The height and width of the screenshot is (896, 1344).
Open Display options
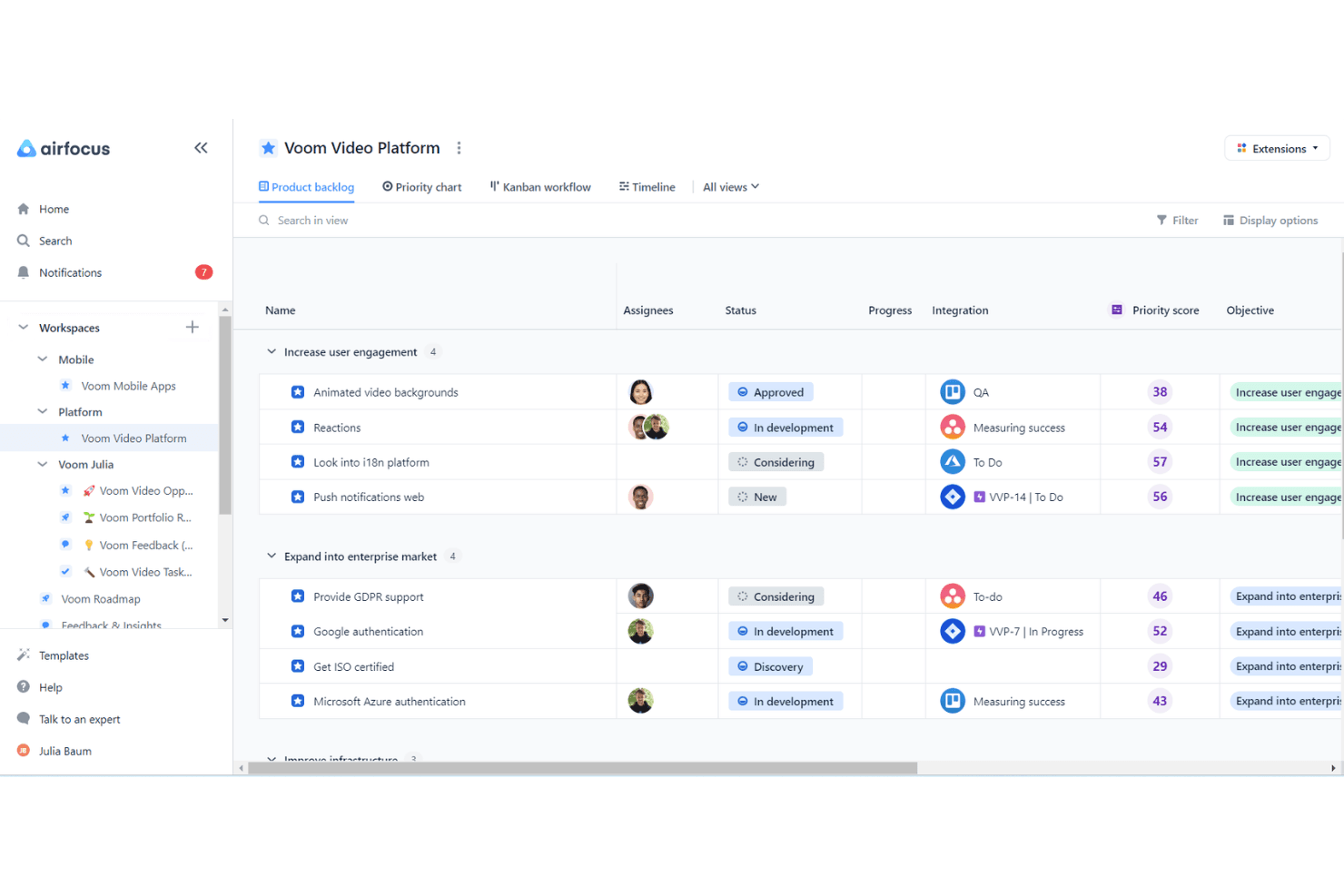coord(1270,220)
